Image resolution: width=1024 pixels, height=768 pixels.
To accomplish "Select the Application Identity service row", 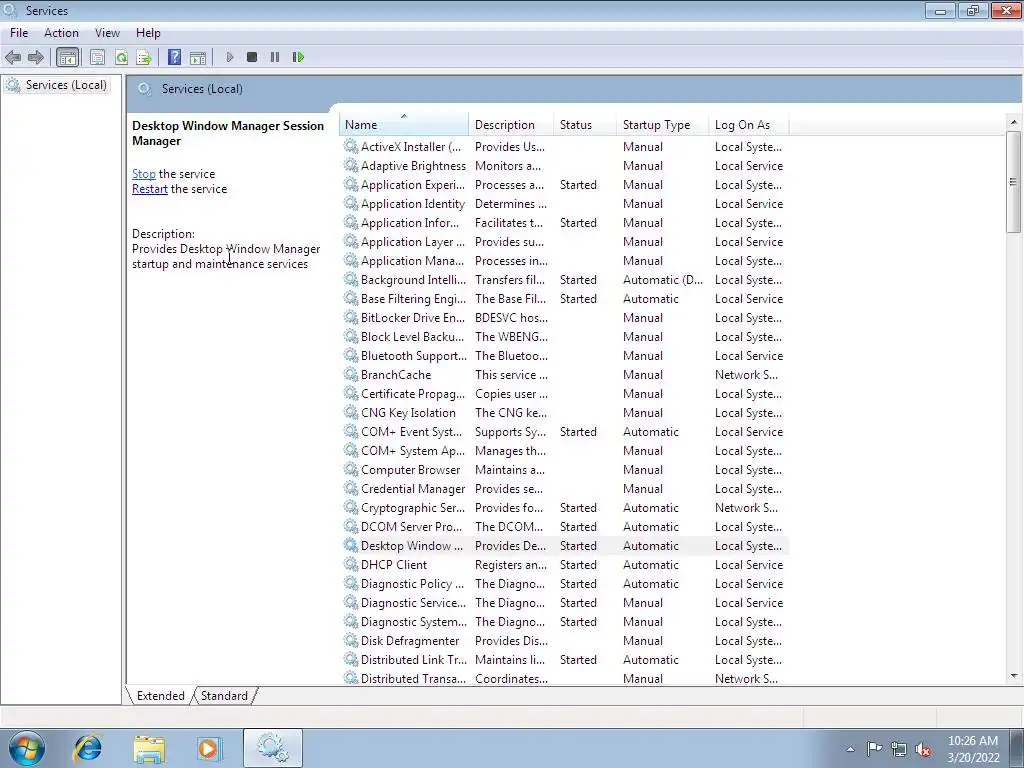I will tap(564, 204).
